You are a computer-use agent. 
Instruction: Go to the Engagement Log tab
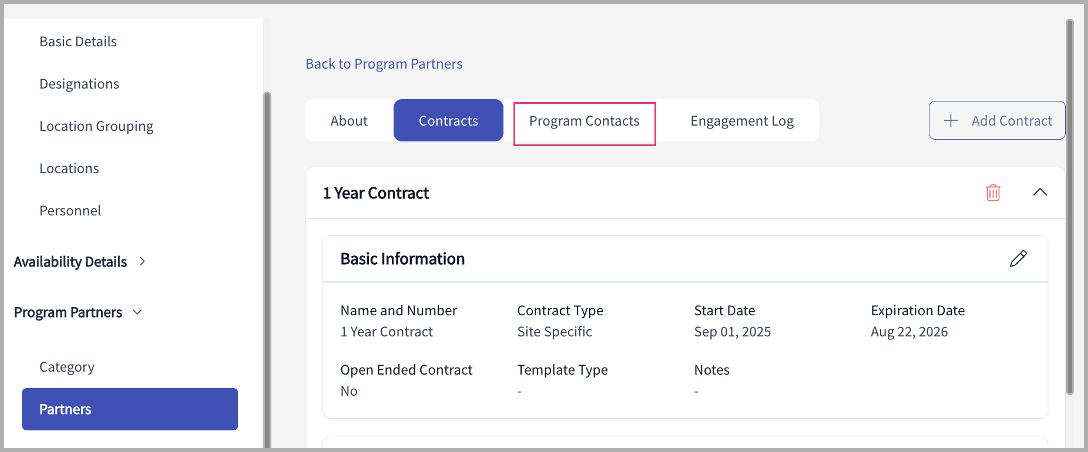(742, 121)
